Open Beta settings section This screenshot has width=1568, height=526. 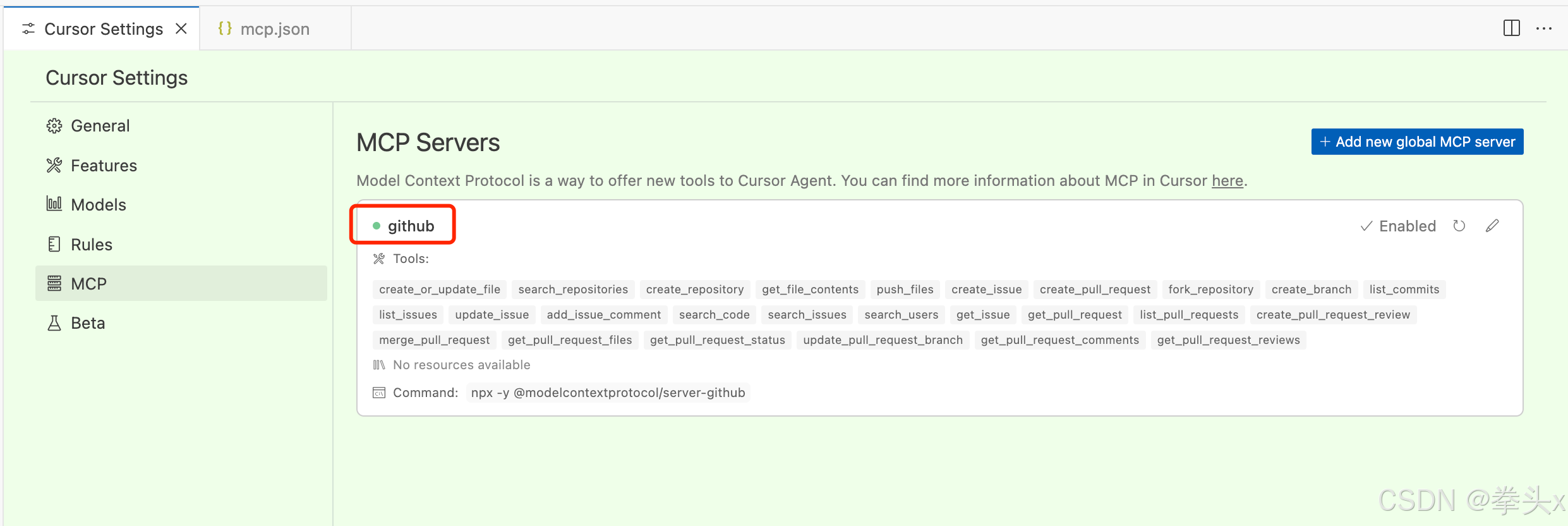pos(181,323)
